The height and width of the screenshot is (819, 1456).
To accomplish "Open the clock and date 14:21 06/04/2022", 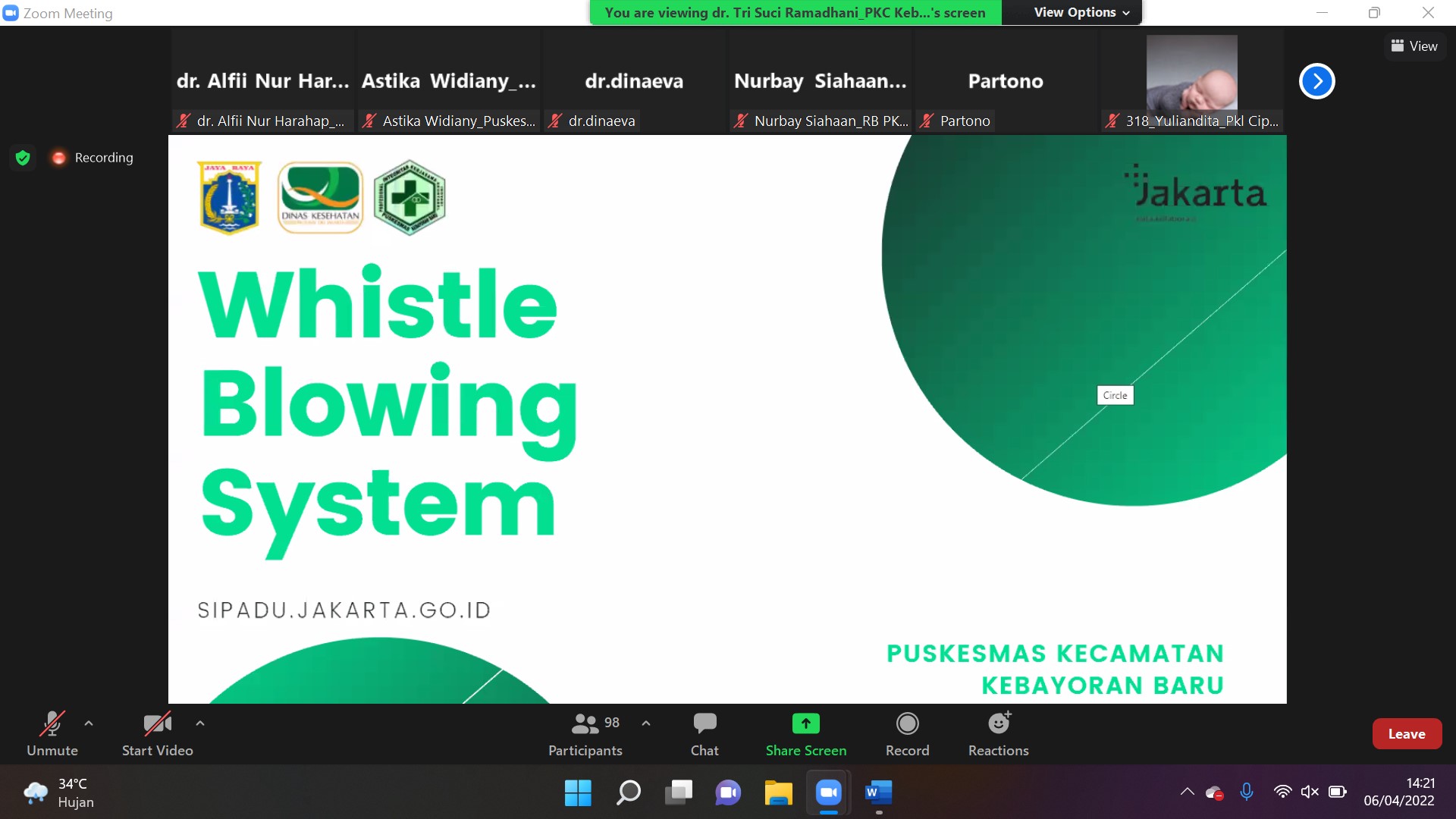I will (1399, 792).
